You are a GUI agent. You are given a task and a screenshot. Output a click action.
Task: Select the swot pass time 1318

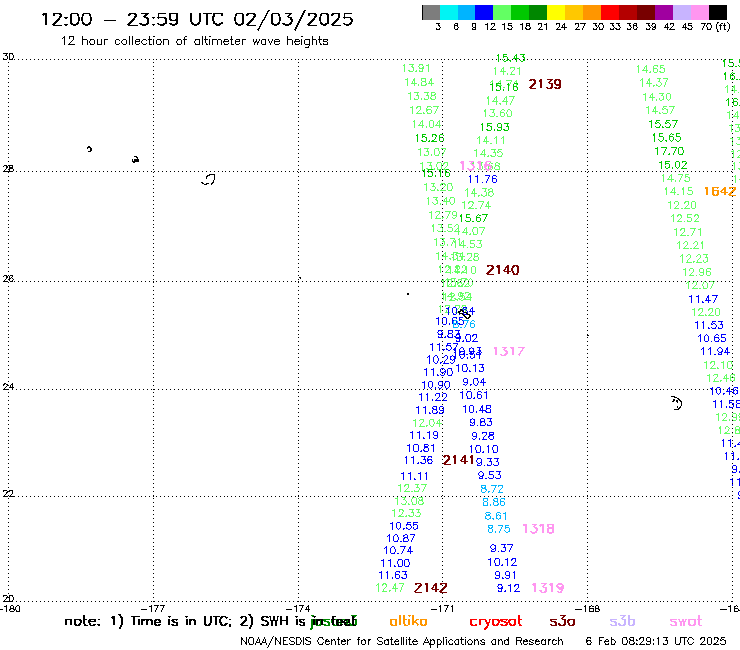538,529
